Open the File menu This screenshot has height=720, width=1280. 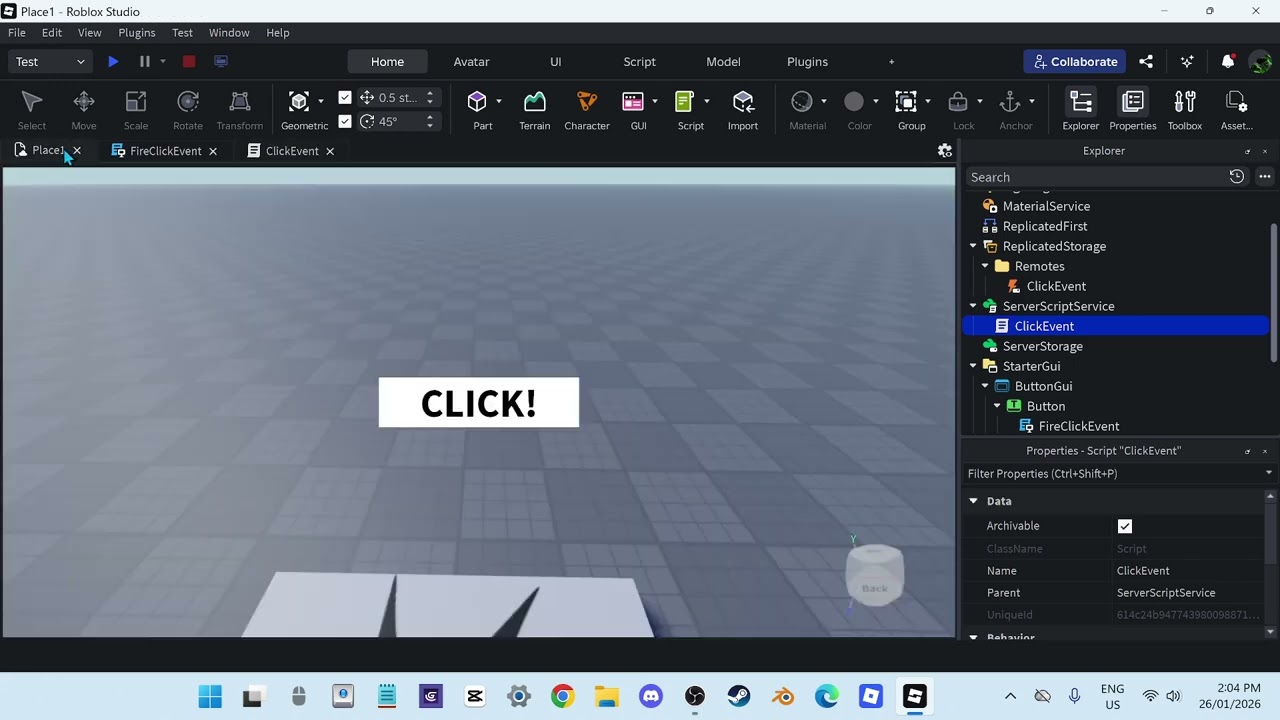[17, 33]
